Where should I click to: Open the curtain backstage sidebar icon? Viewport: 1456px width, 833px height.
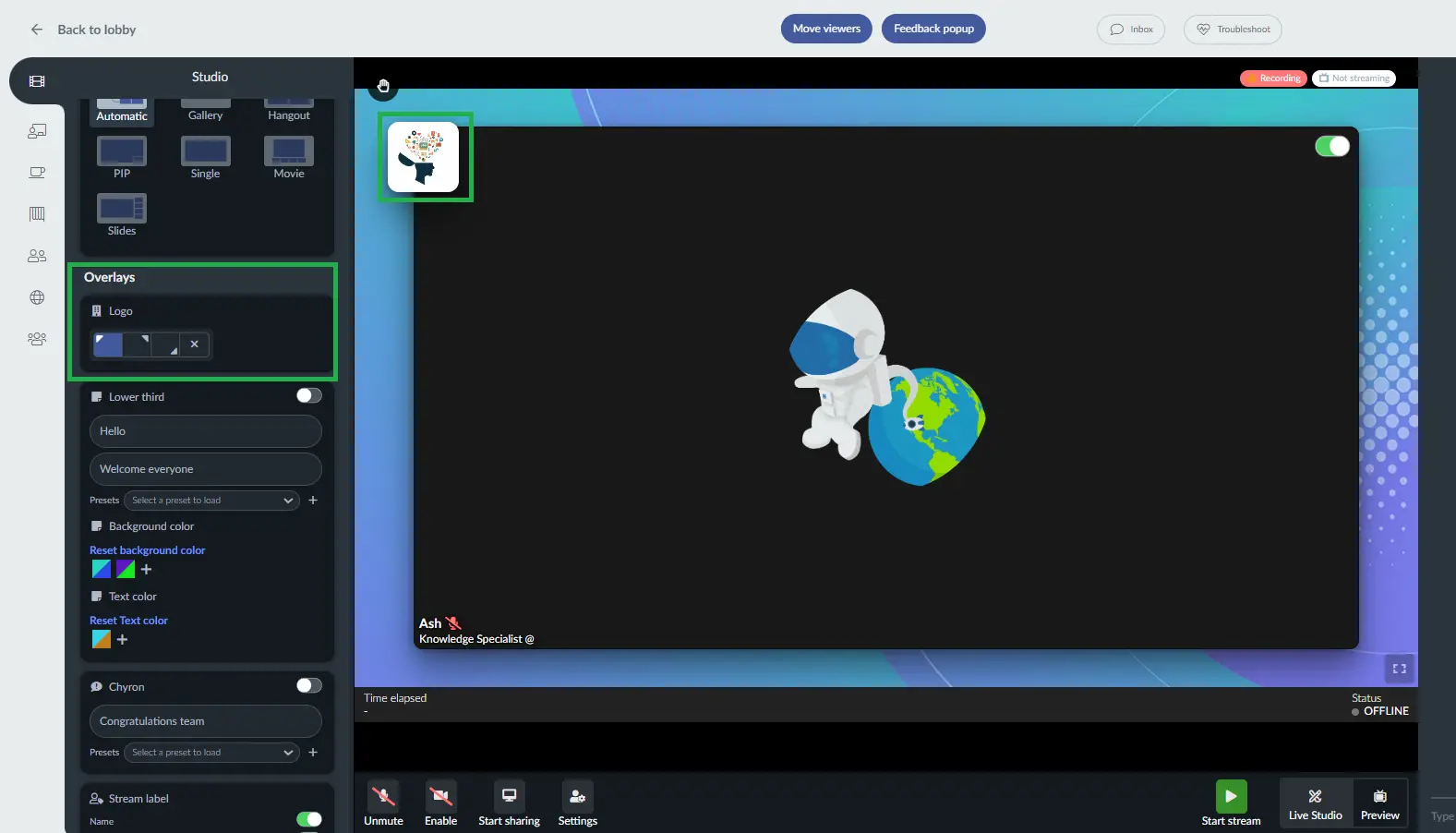37,214
